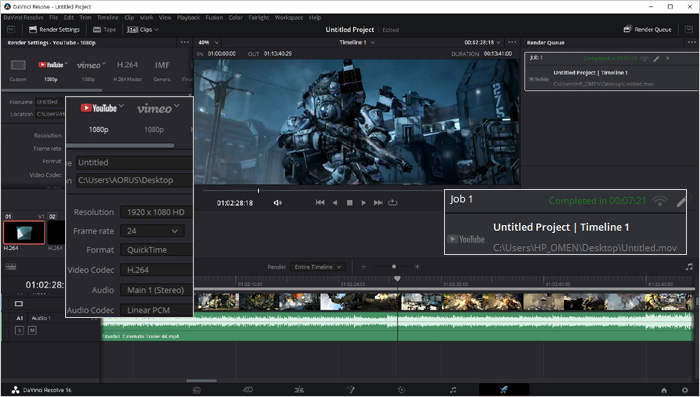
Task: Stop playback in the viewer
Action: tap(350, 203)
